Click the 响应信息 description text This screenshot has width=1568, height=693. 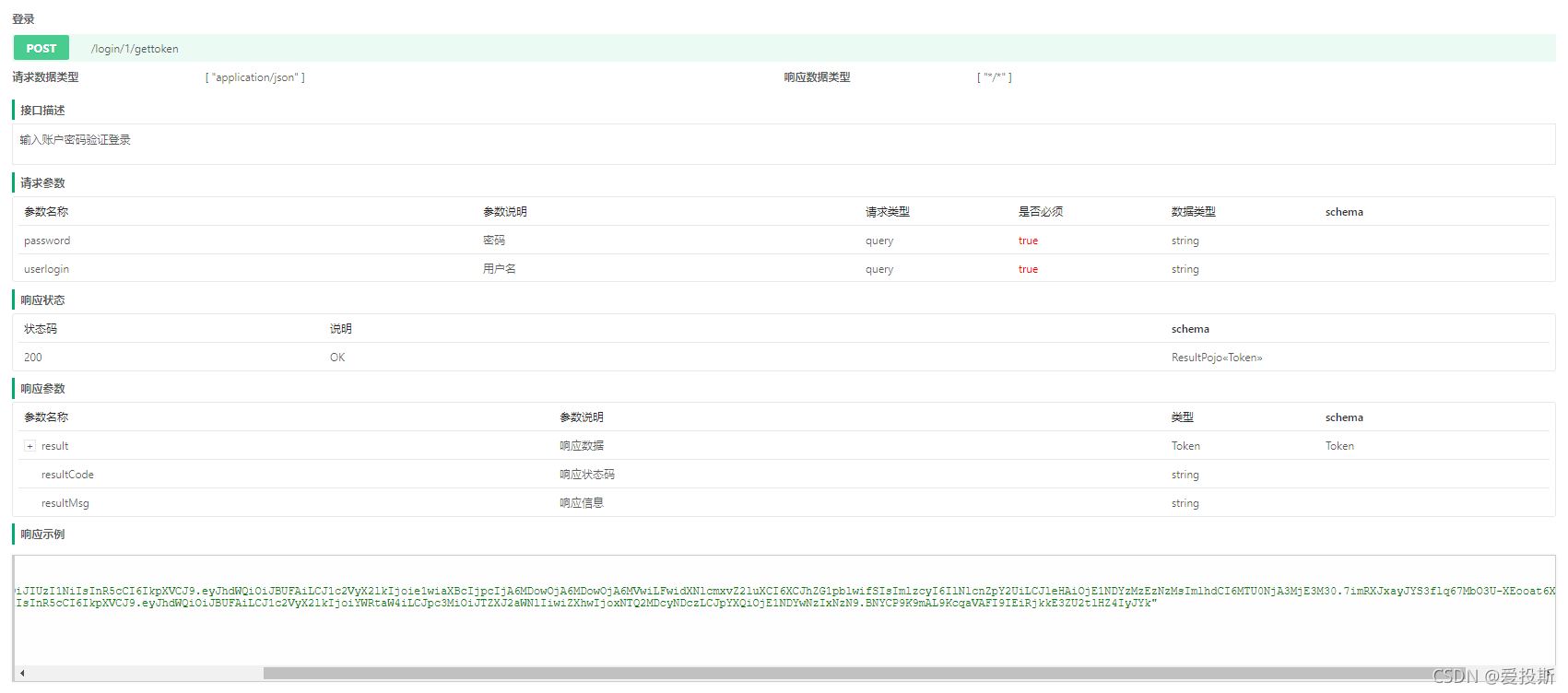click(x=582, y=503)
